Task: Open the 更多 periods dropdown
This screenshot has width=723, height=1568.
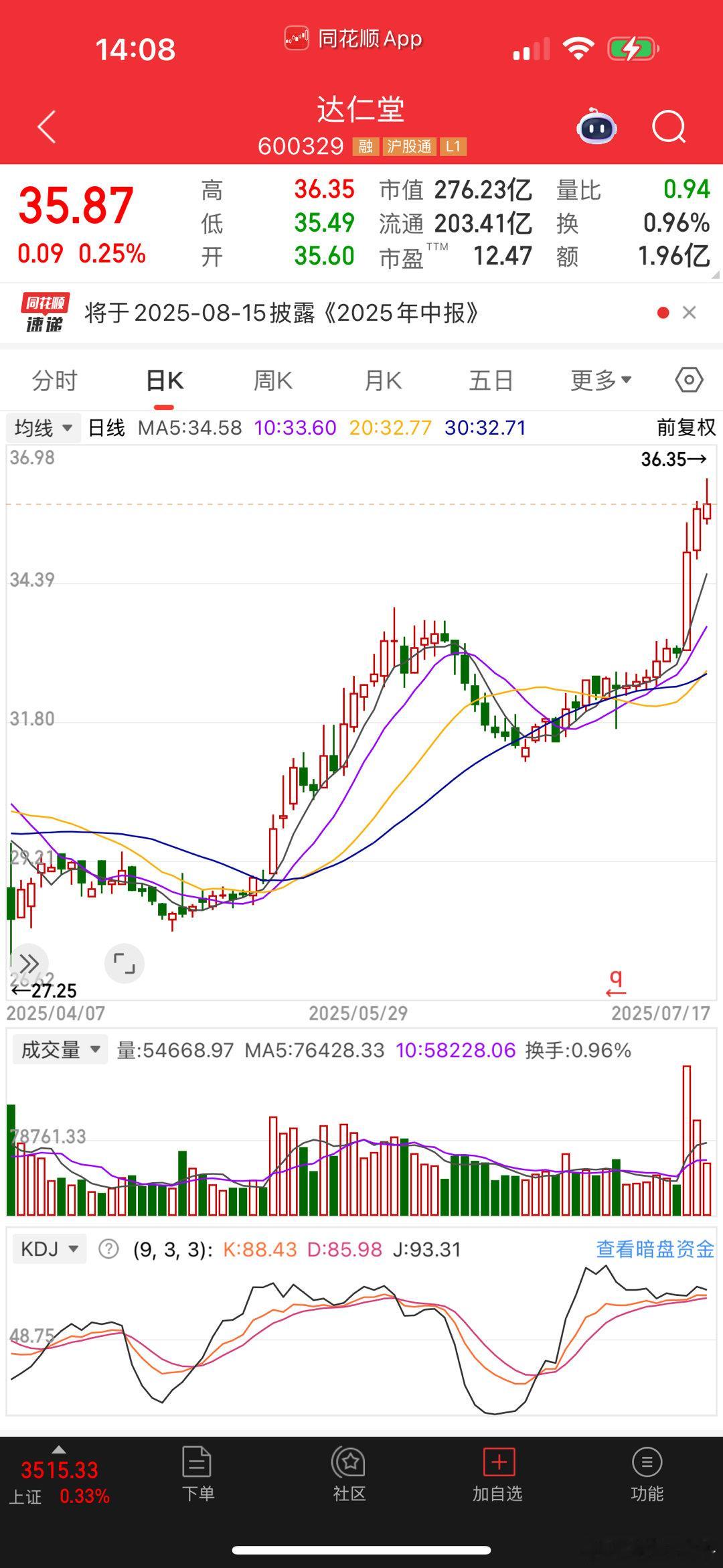Action: (x=600, y=380)
